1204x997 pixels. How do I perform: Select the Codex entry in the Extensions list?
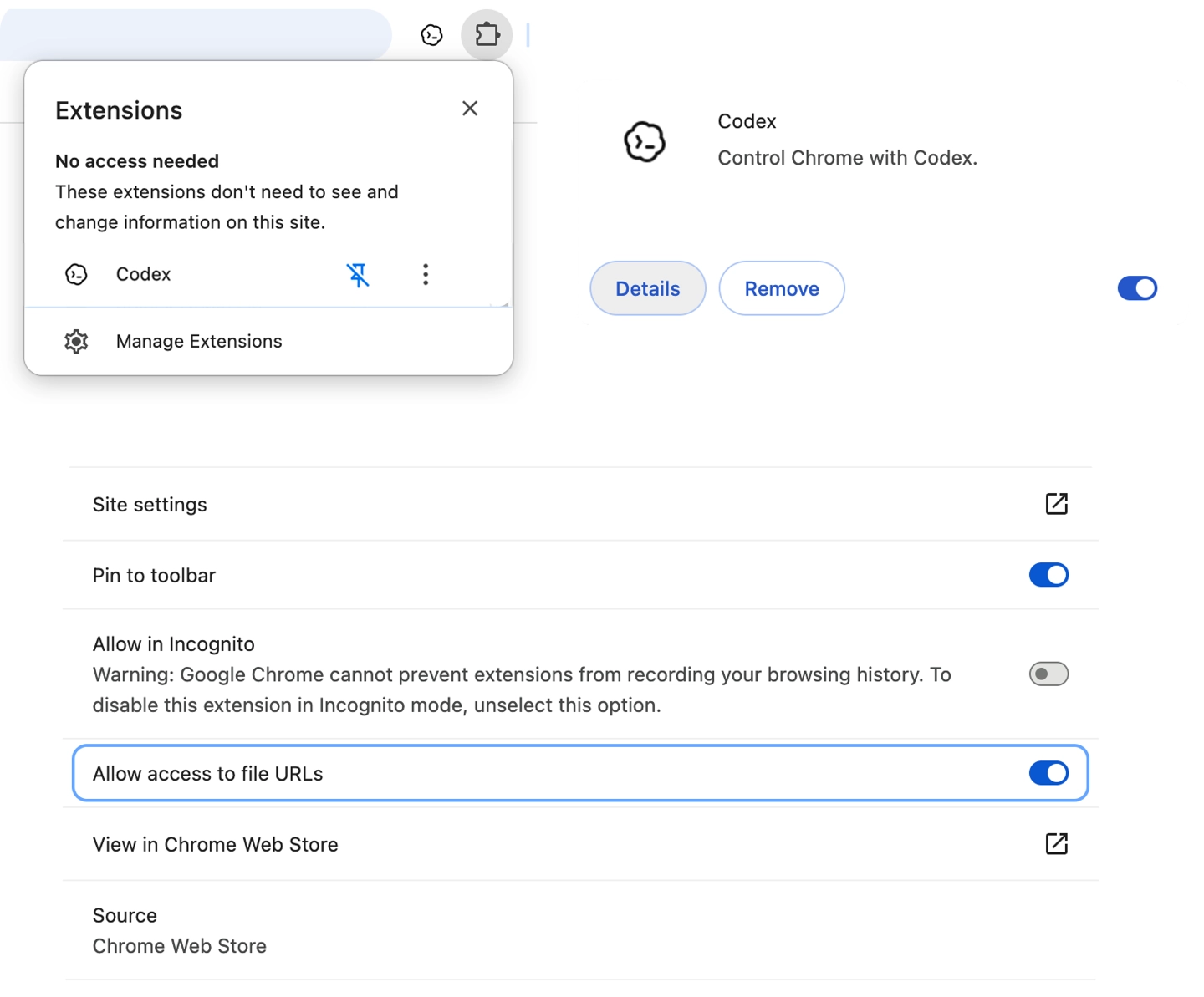[x=143, y=274]
